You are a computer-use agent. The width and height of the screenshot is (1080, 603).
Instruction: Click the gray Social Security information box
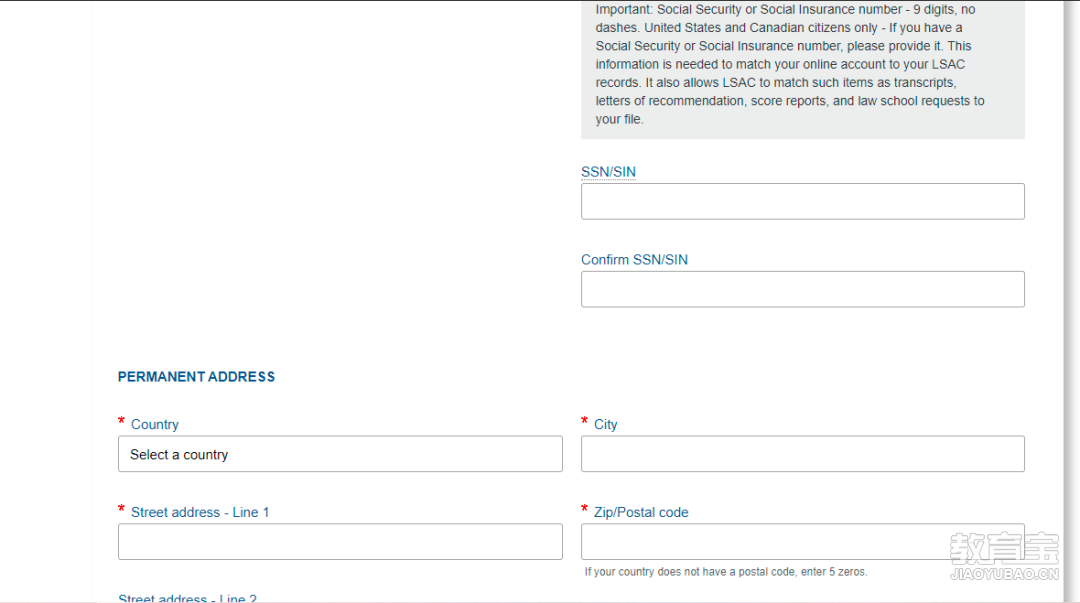click(802, 69)
